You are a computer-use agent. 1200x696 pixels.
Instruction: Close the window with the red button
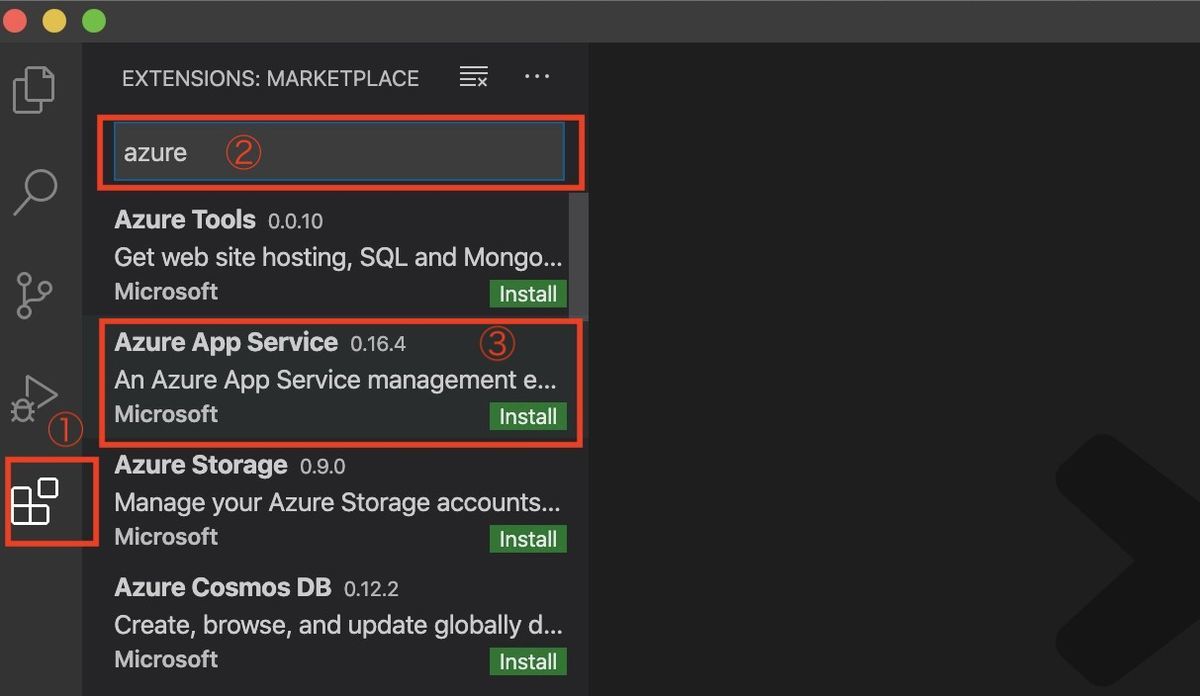tap(14, 20)
